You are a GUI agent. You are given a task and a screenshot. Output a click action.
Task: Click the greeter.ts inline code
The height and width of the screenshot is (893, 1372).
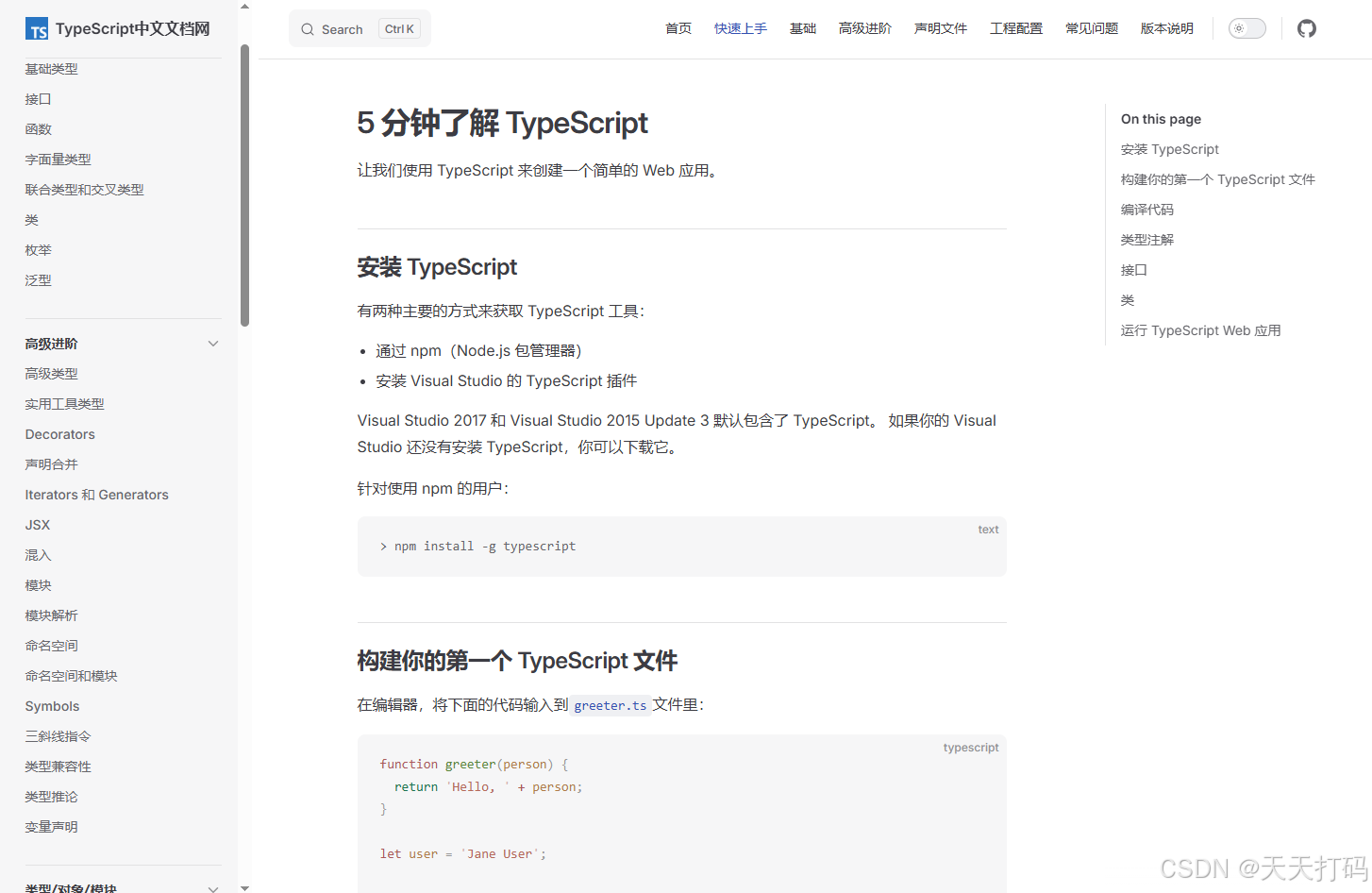(x=611, y=705)
